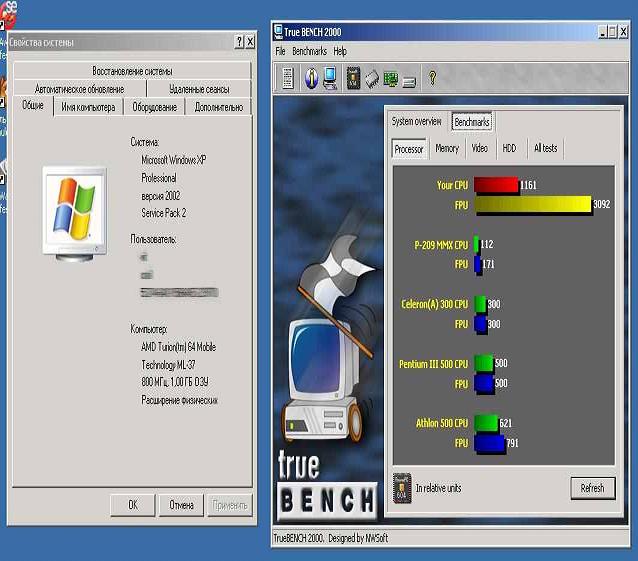Select the Общие tab
The height and width of the screenshot is (561, 638).
pyautogui.click(x=33, y=106)
